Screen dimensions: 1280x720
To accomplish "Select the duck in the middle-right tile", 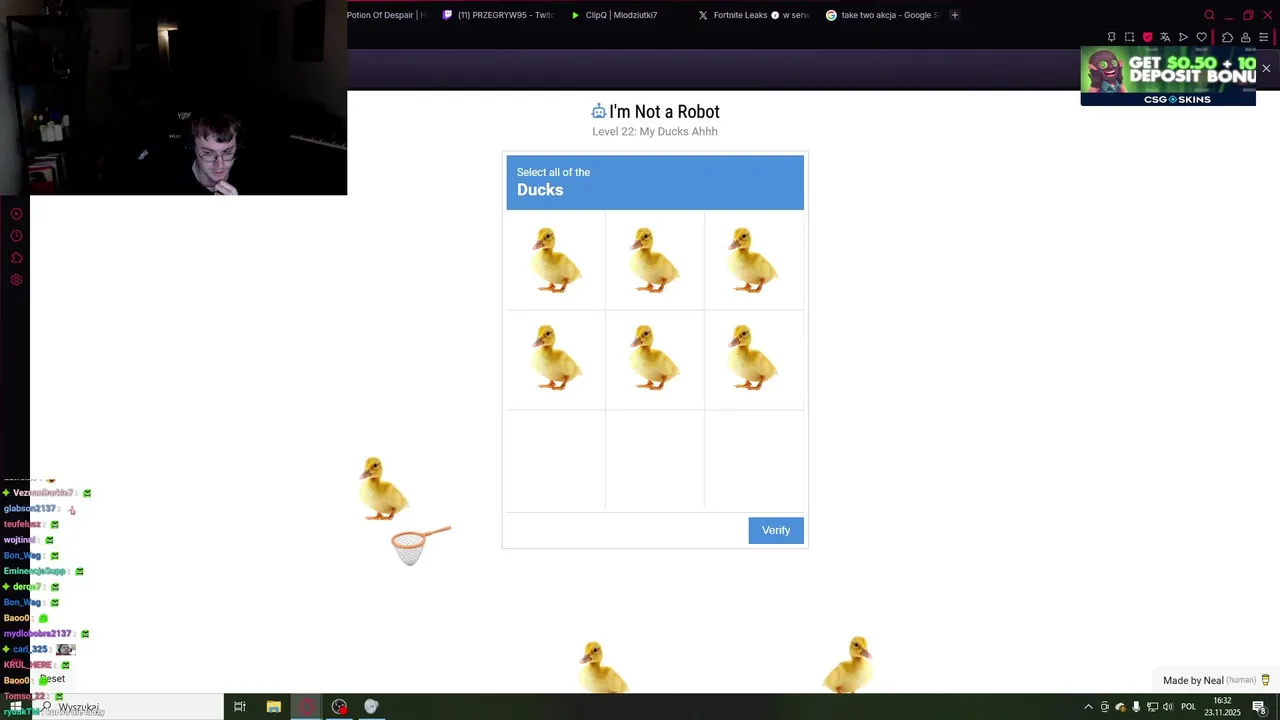I will pos(753,357).
